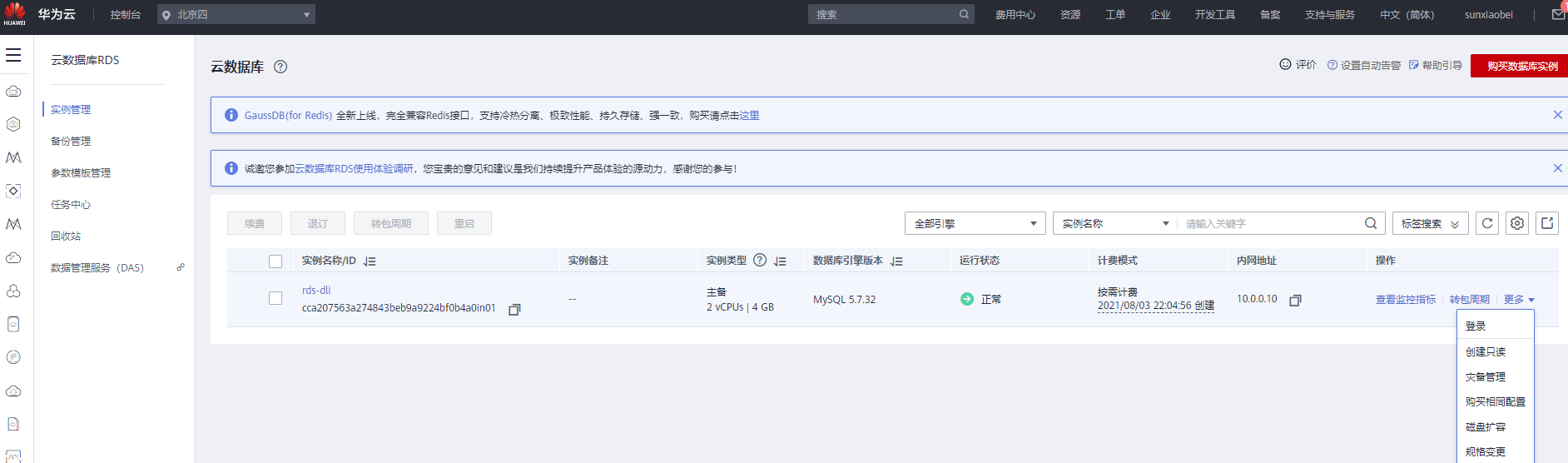
Task: Go to 任务中心 in the left navigation
Action: (x=71, y=204)
